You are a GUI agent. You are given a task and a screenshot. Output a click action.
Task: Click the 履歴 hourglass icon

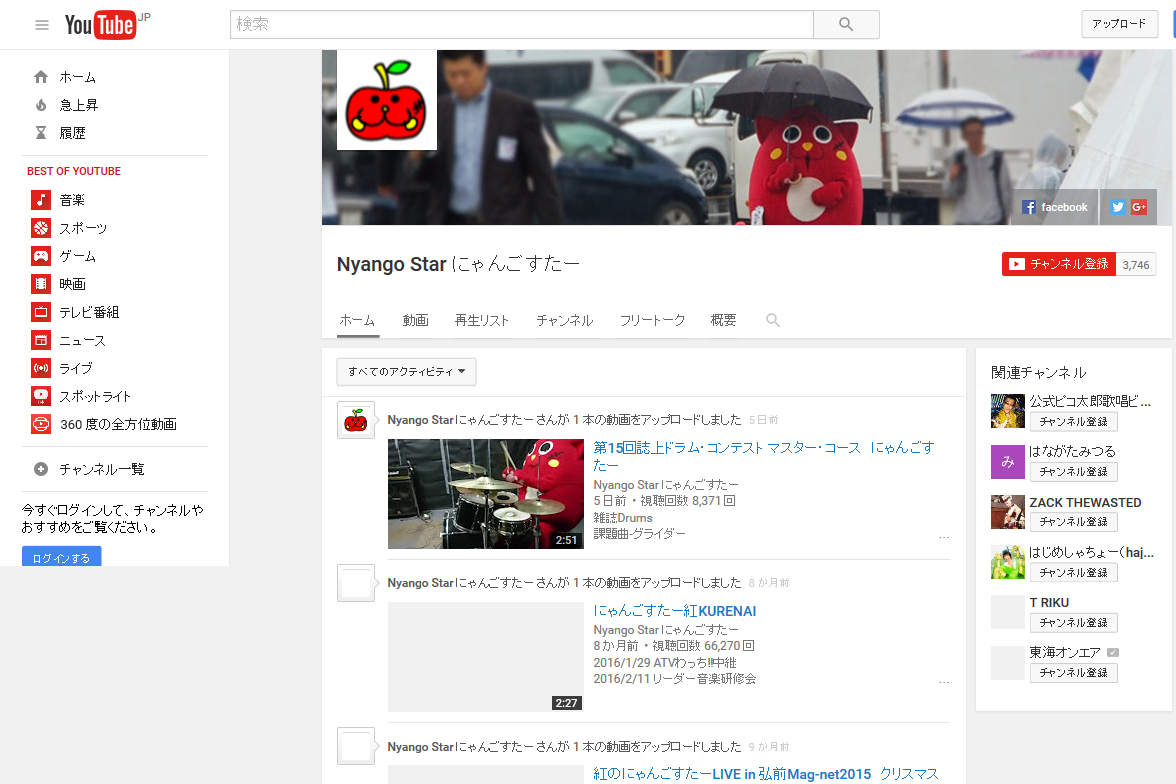41,133
